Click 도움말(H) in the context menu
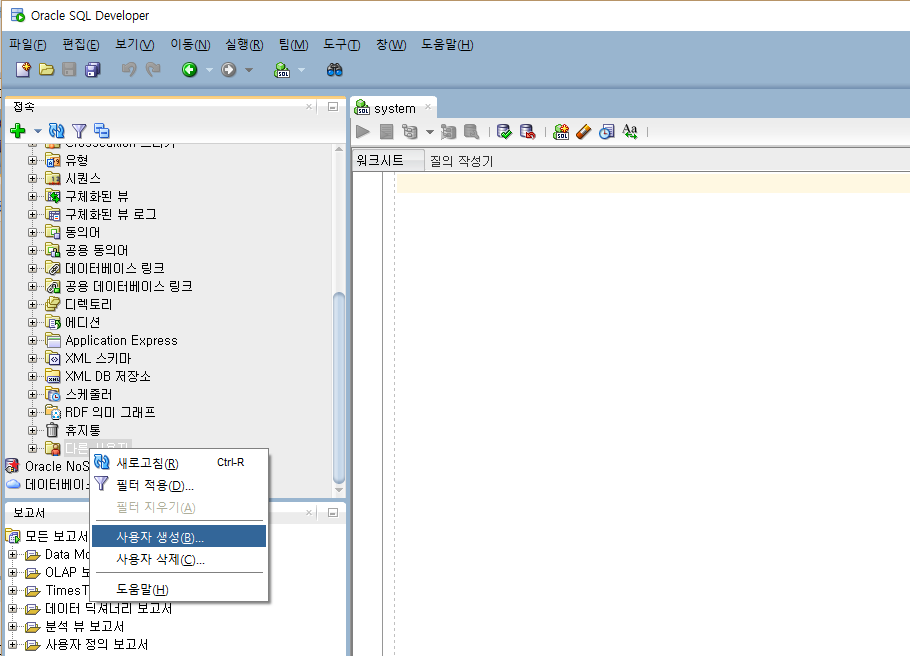910x656 pixels. tap(179, 589)
